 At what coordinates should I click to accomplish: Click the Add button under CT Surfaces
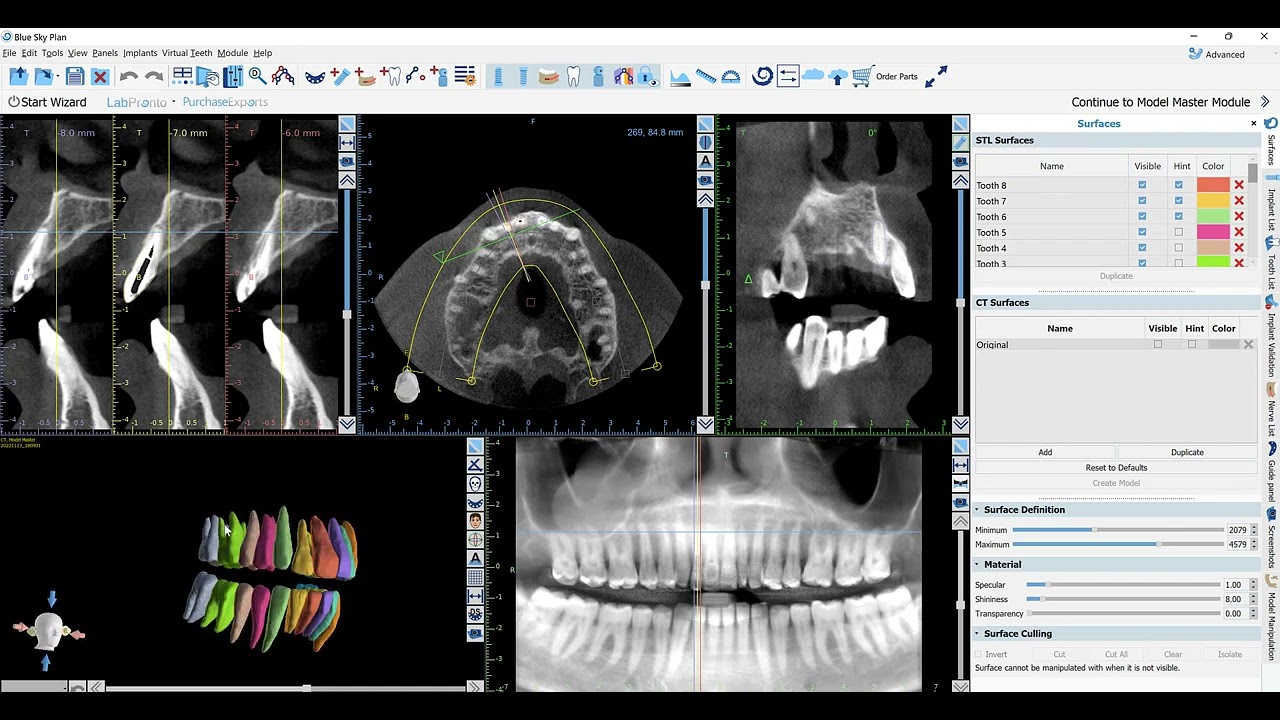1045,452
